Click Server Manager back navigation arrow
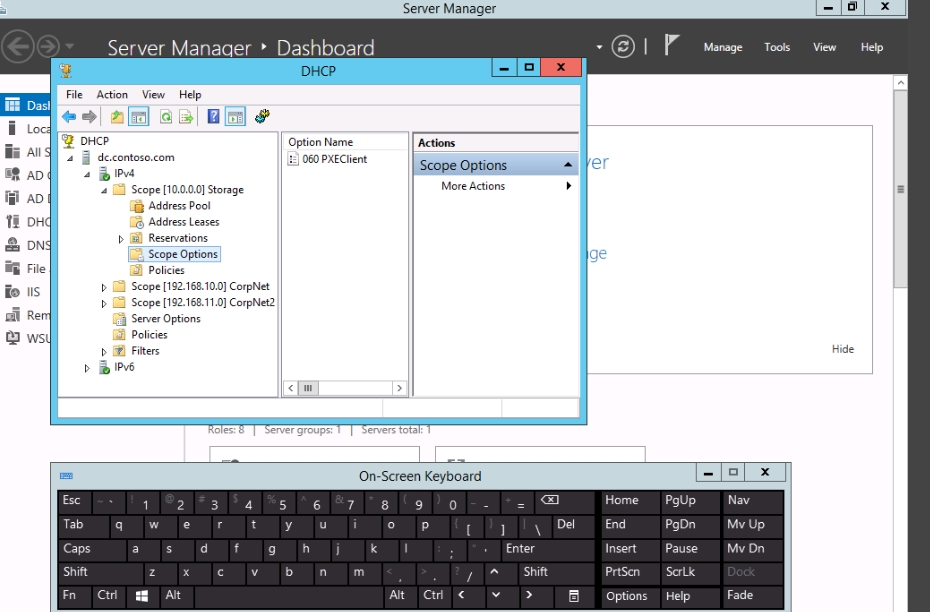 click(x=17, y=46)
